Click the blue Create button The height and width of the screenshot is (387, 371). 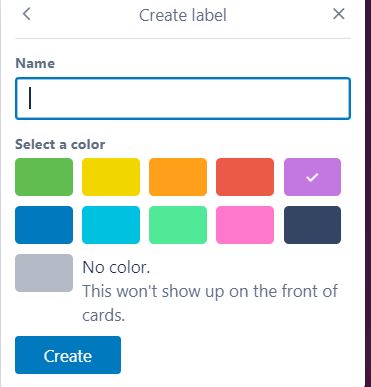[68, 355]
